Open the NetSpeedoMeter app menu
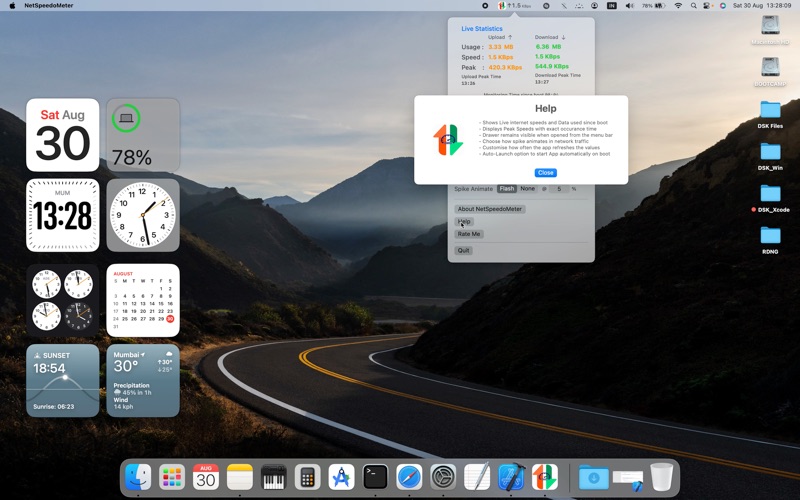This screenshot has width=800, height=500. [x=48, y=6]
